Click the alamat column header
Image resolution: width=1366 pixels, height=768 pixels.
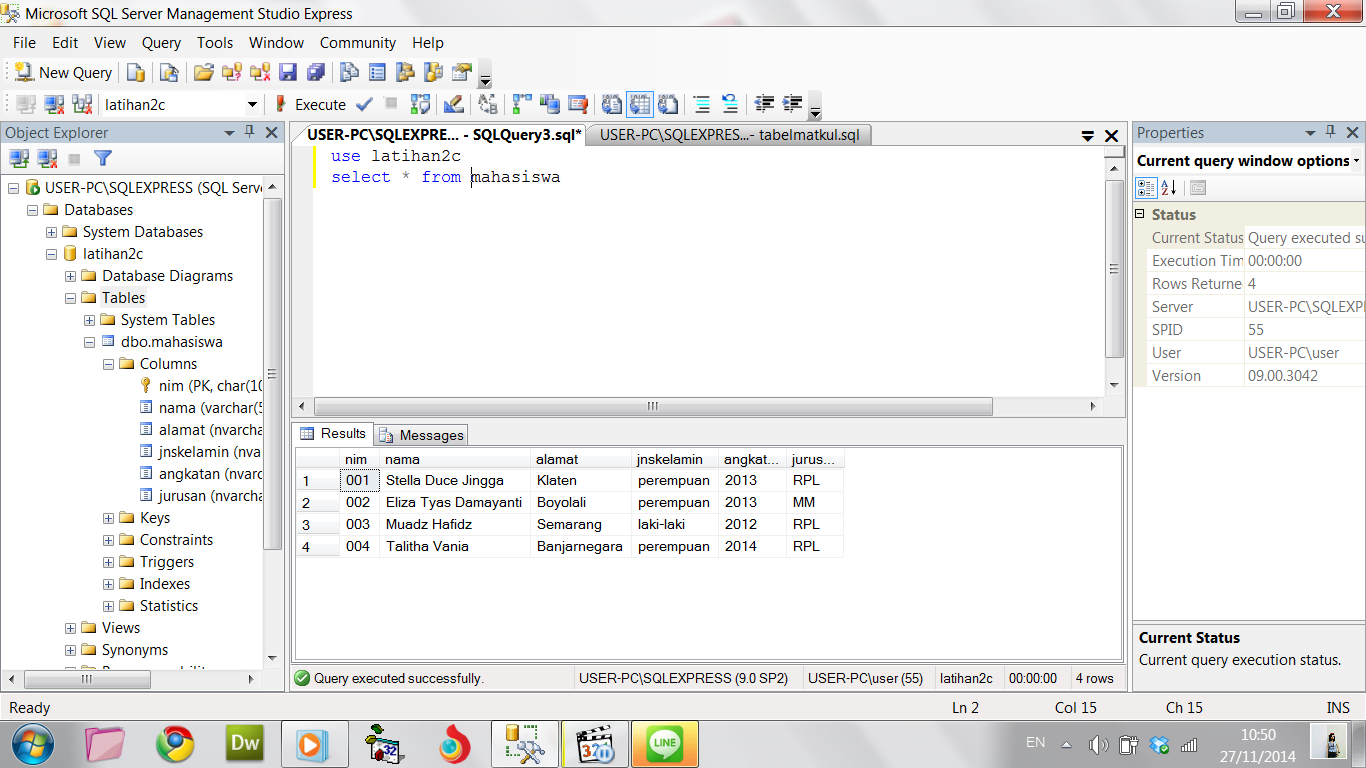click(580, 459)
